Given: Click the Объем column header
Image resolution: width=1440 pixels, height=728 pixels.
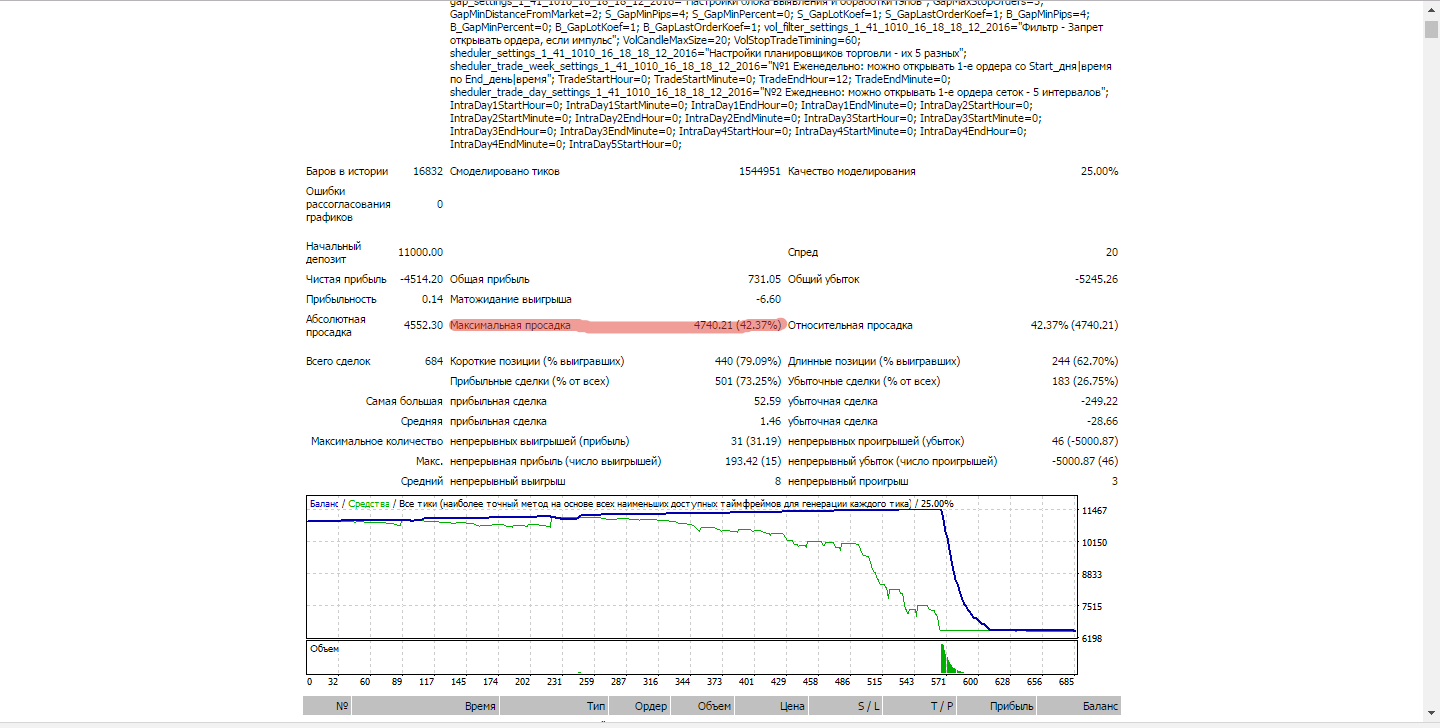Looking at the screenshot, I should tap(701, 706).
